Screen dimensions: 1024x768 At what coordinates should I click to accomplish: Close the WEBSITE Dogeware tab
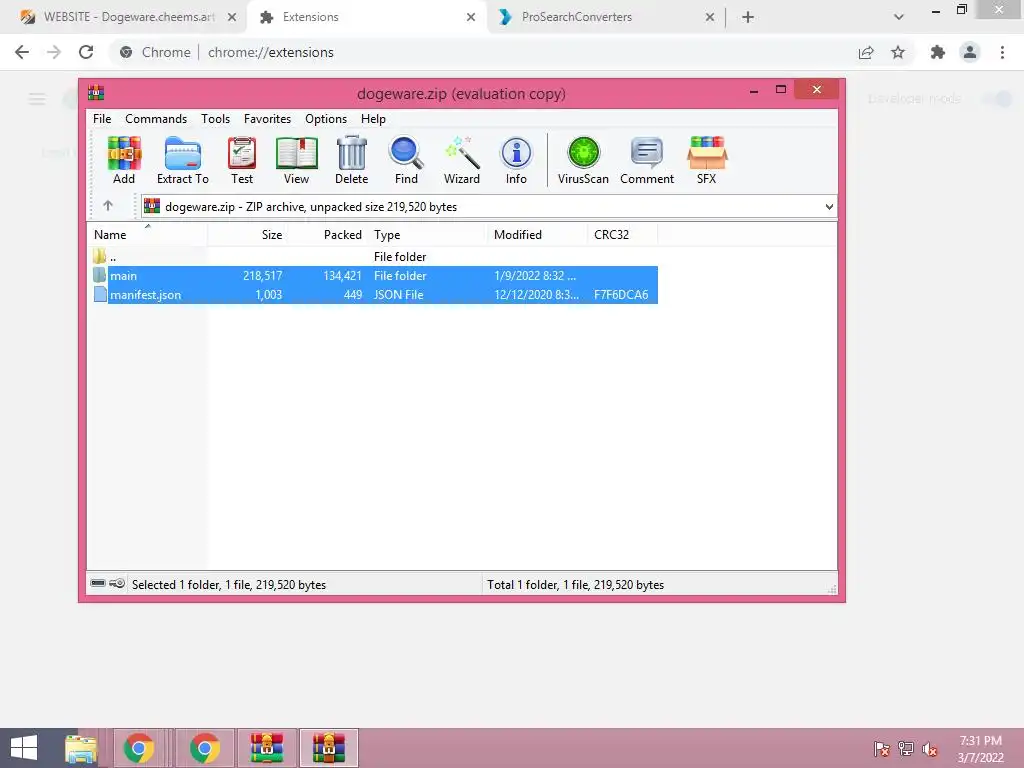click(232, 18)
